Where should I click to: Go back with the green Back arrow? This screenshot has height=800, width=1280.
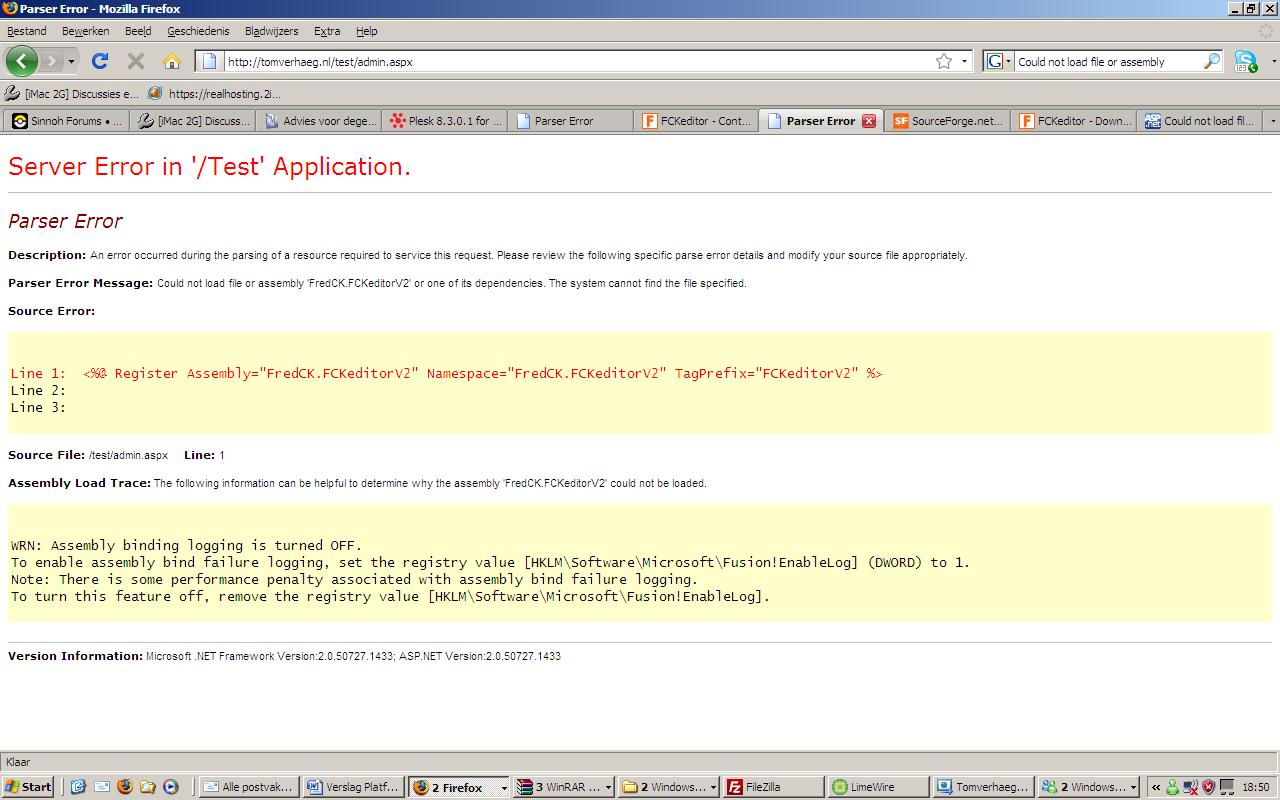pos(22,61)
